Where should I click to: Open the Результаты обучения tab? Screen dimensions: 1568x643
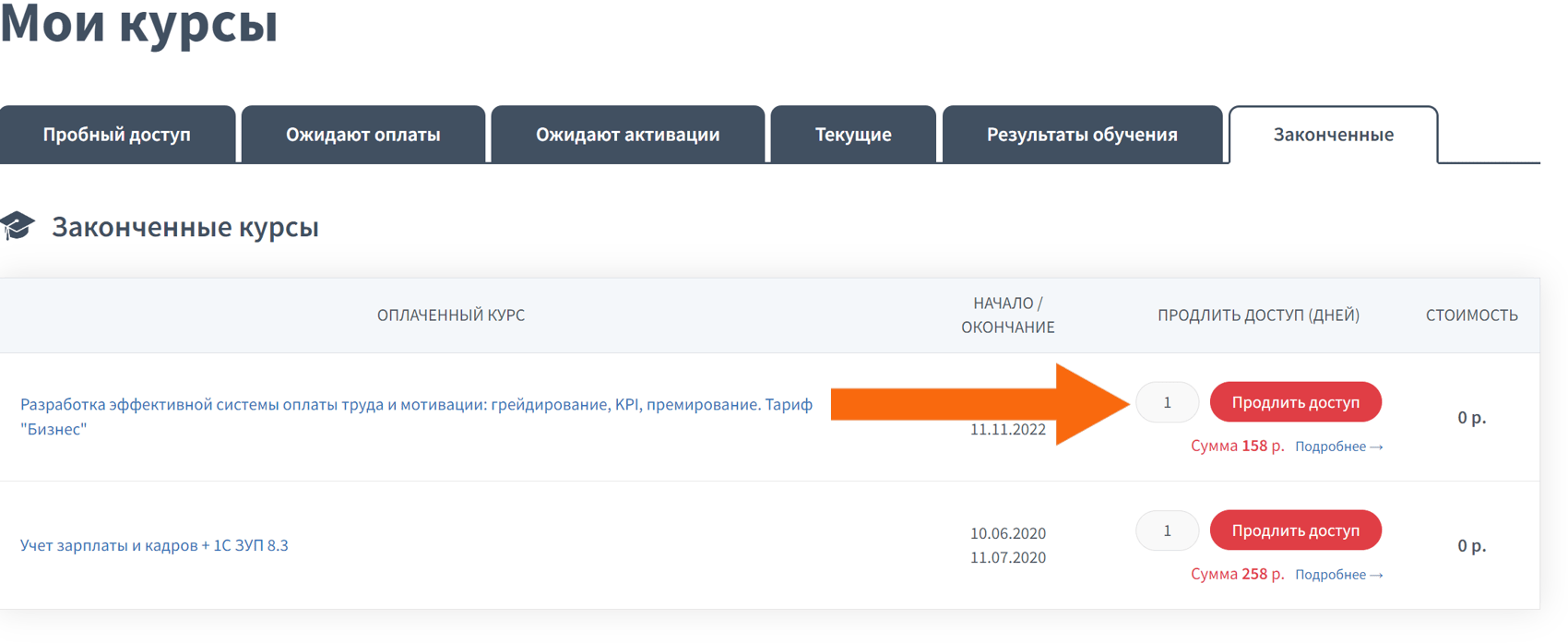[1082, 135]
